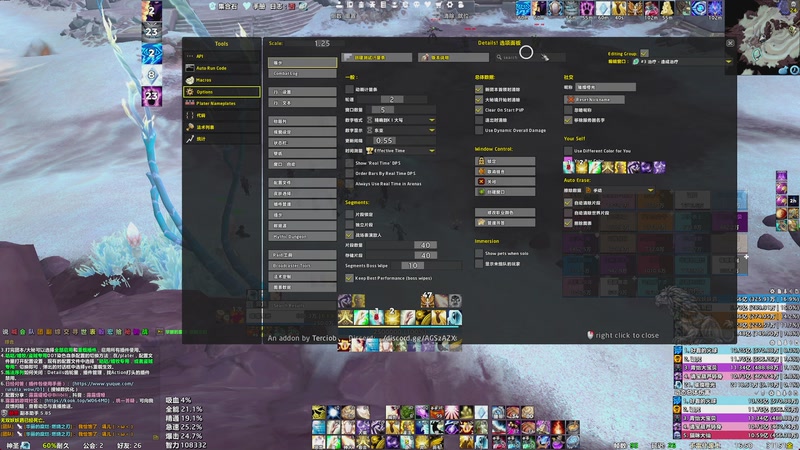Adjust the update interval slider at 0.55
This screenshot has height=450, width=800.
[401, 140]
